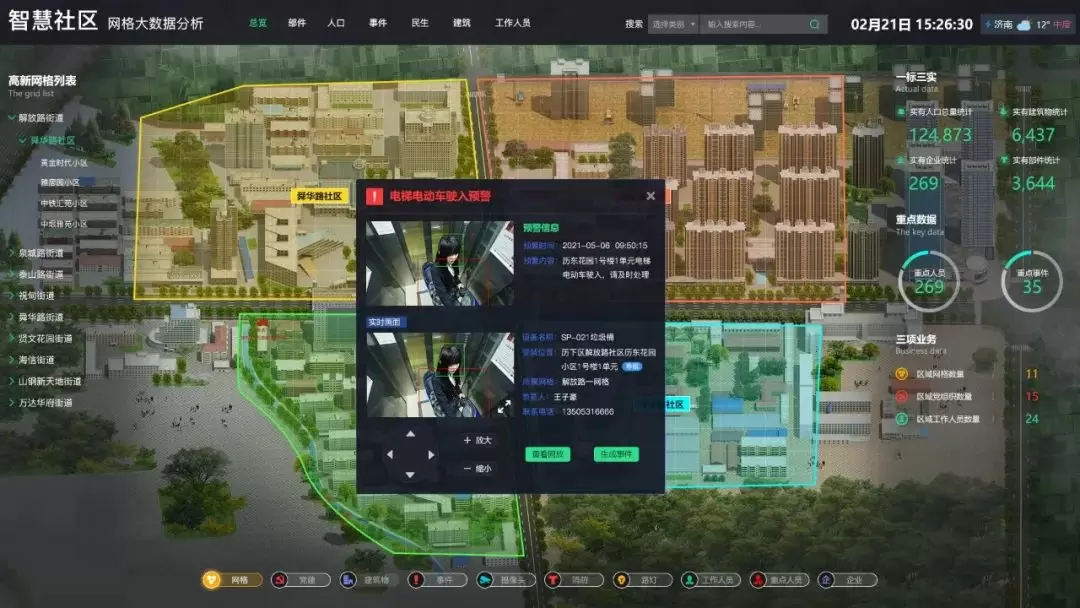Click the search magnifier icon
Image resolution: width=1080 pixels, height=608 pixels.
click(816, 24)
